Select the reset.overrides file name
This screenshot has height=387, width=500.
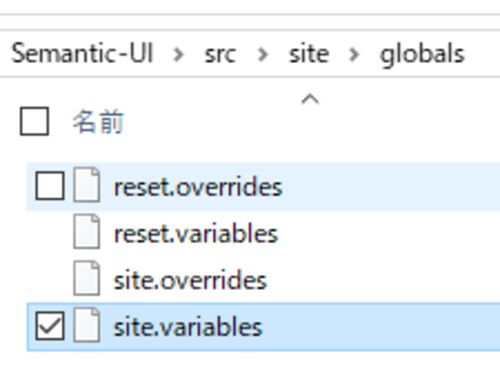(x=198, y=187)
